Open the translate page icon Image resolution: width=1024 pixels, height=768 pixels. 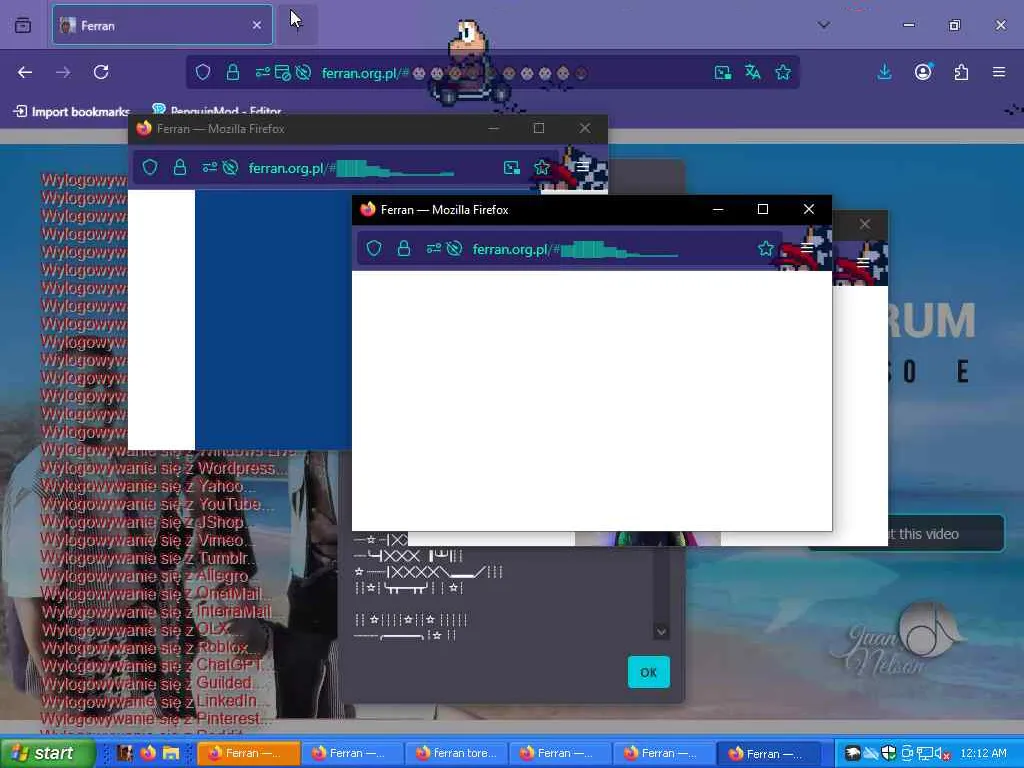[752, 72]
